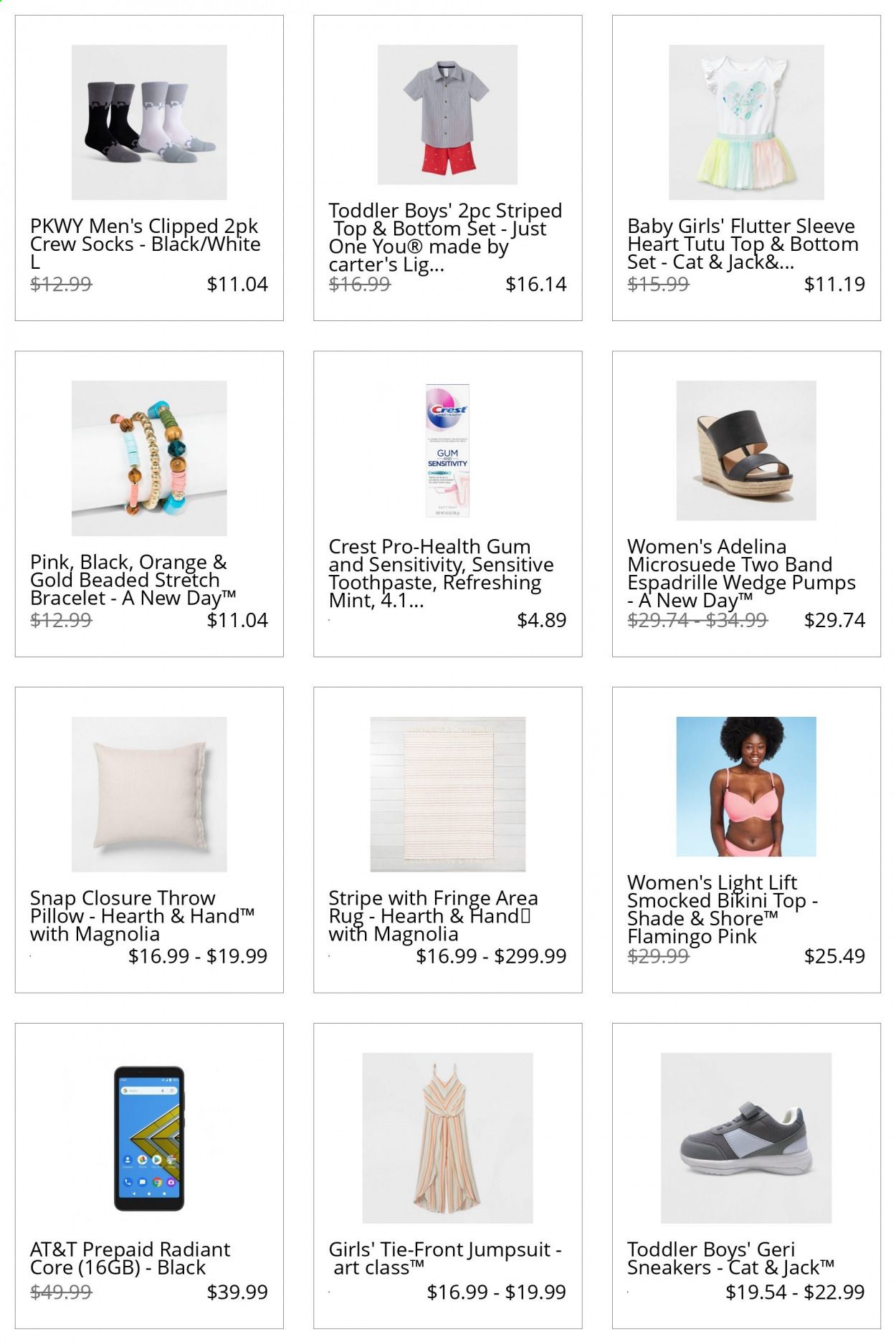896x1344 pixels.
Task: Open the espadrille wedge pumps photo
Action: point(746,451)
